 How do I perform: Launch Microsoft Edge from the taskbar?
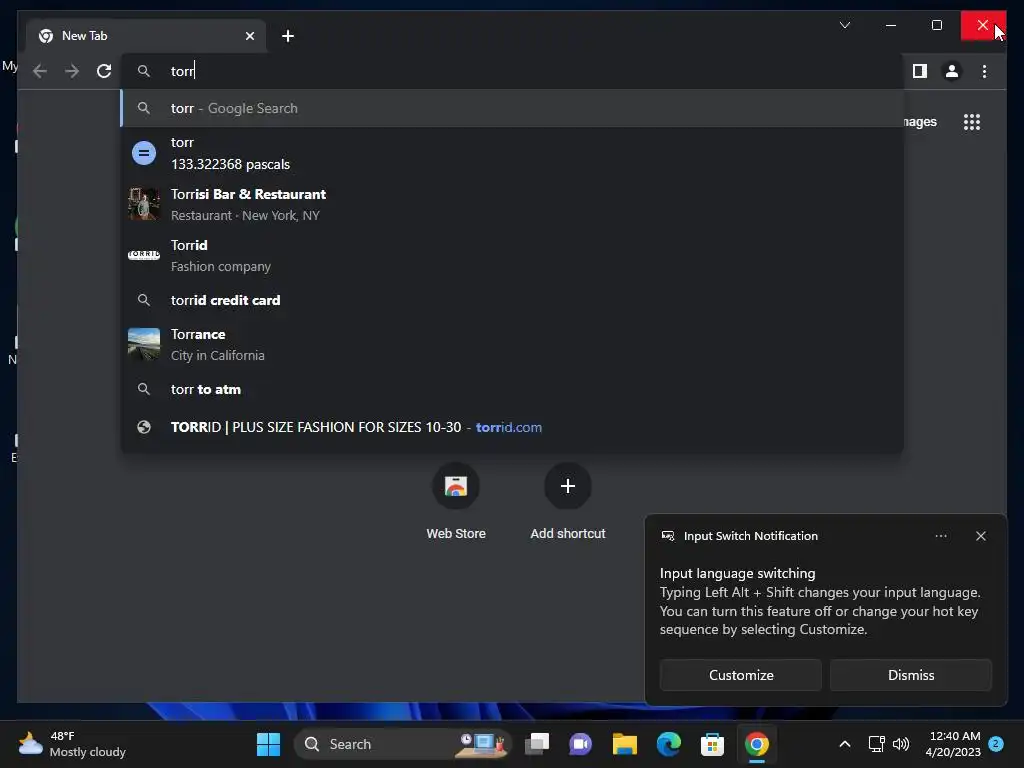pyautogui.click(x=668, y=744)
